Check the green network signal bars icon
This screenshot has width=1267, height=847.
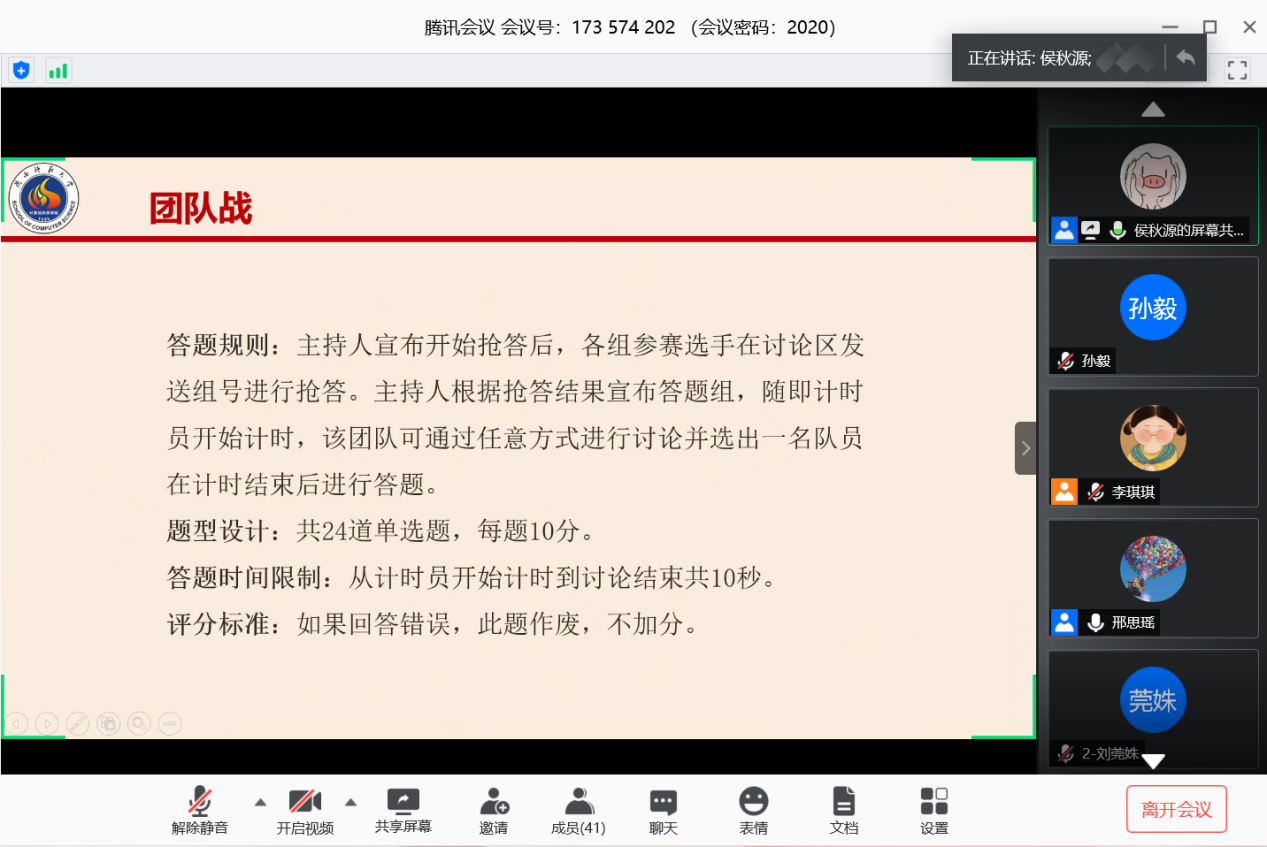pyautogui.click(x=58, y=70)
